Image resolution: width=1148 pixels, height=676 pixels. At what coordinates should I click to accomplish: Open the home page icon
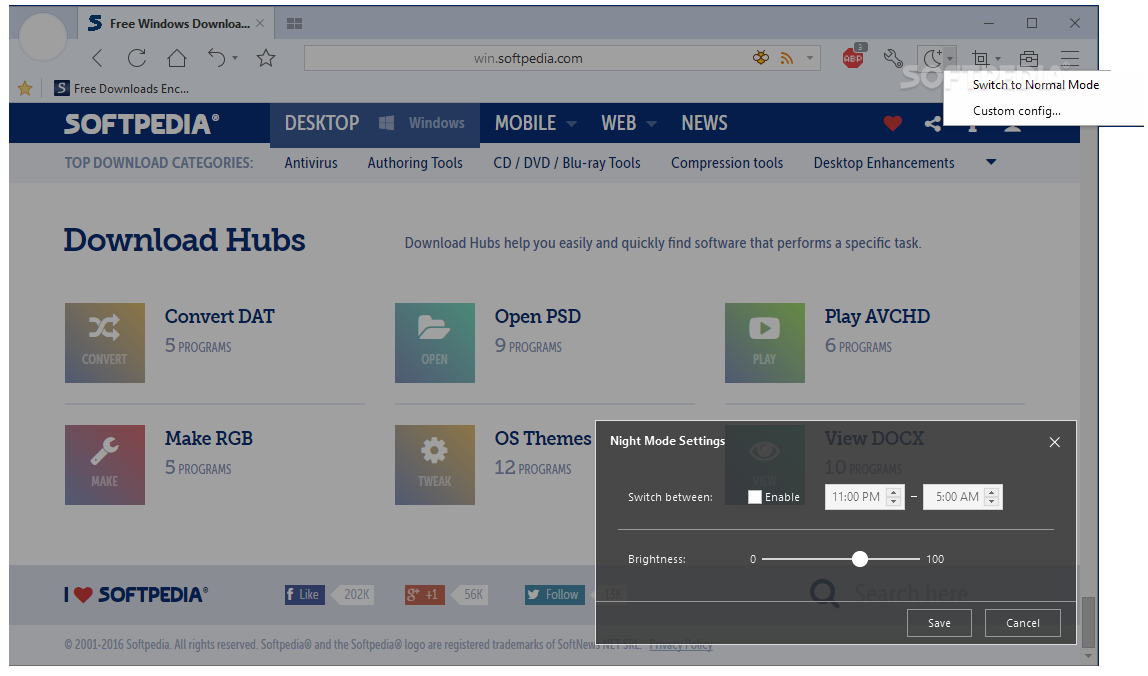click(176, 58)
